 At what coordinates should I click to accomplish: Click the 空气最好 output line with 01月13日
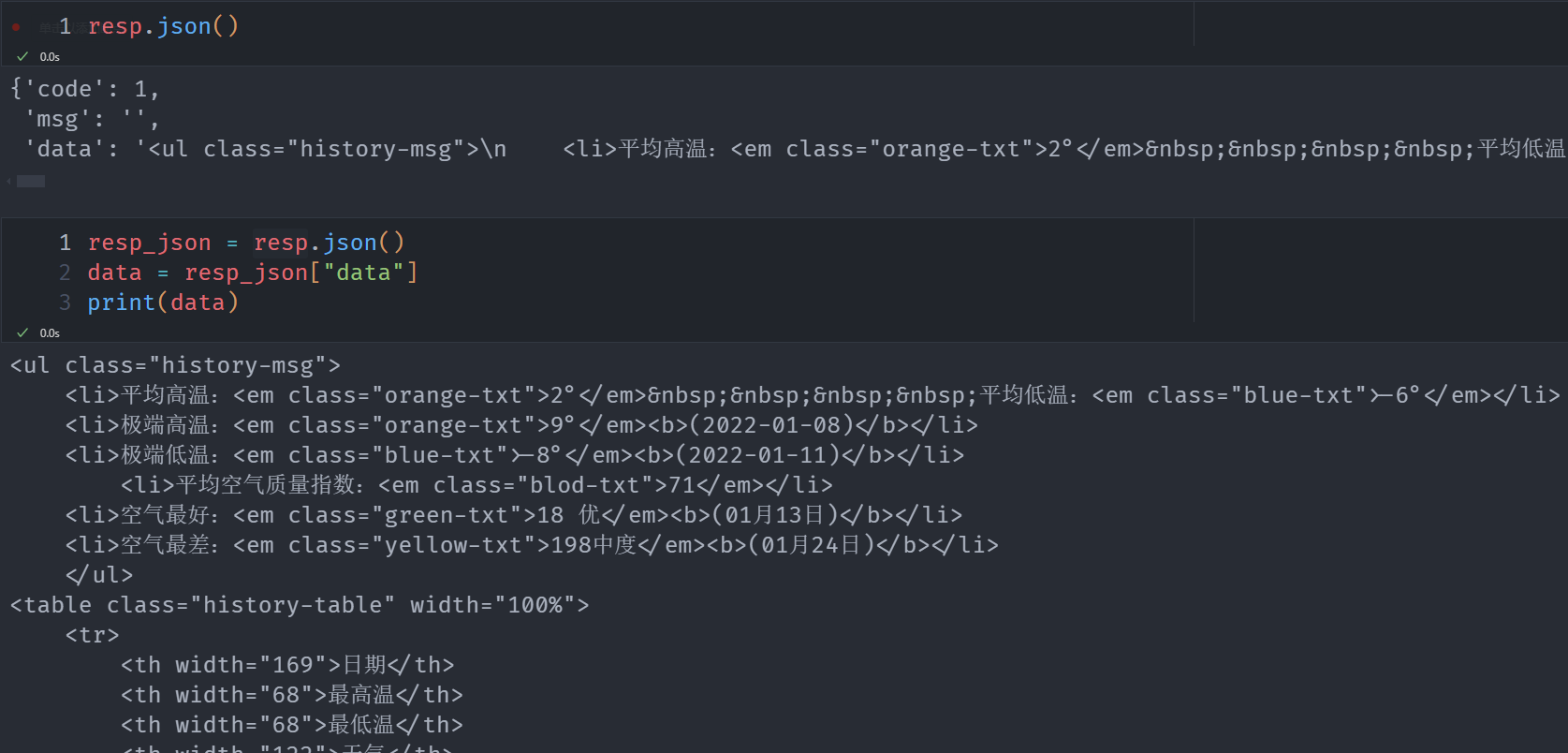click(x=514, y=515)
